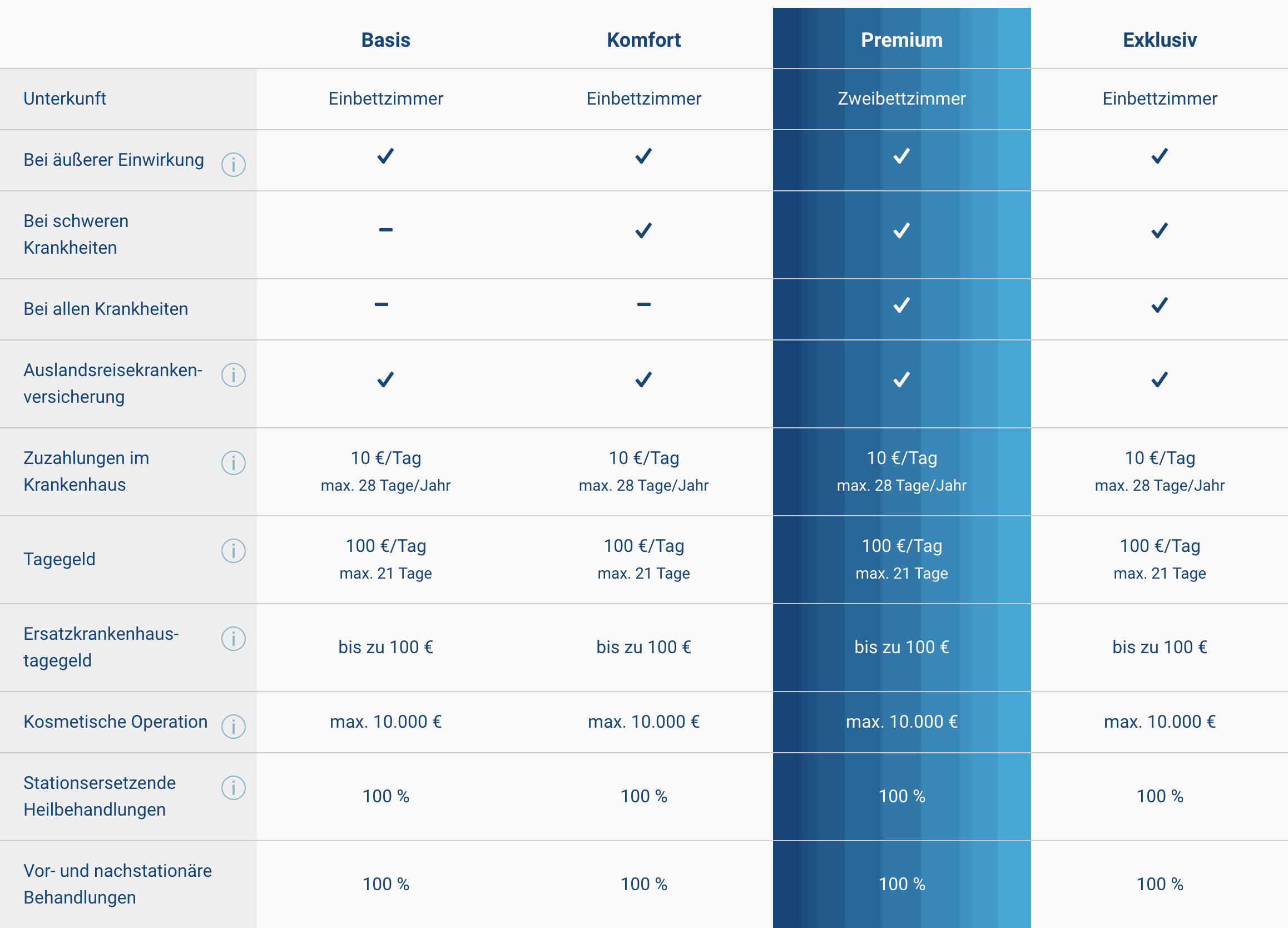Screen dimensions: 1288x928
Task: Select the Premium plan header
Action: (x=901, y=40)
